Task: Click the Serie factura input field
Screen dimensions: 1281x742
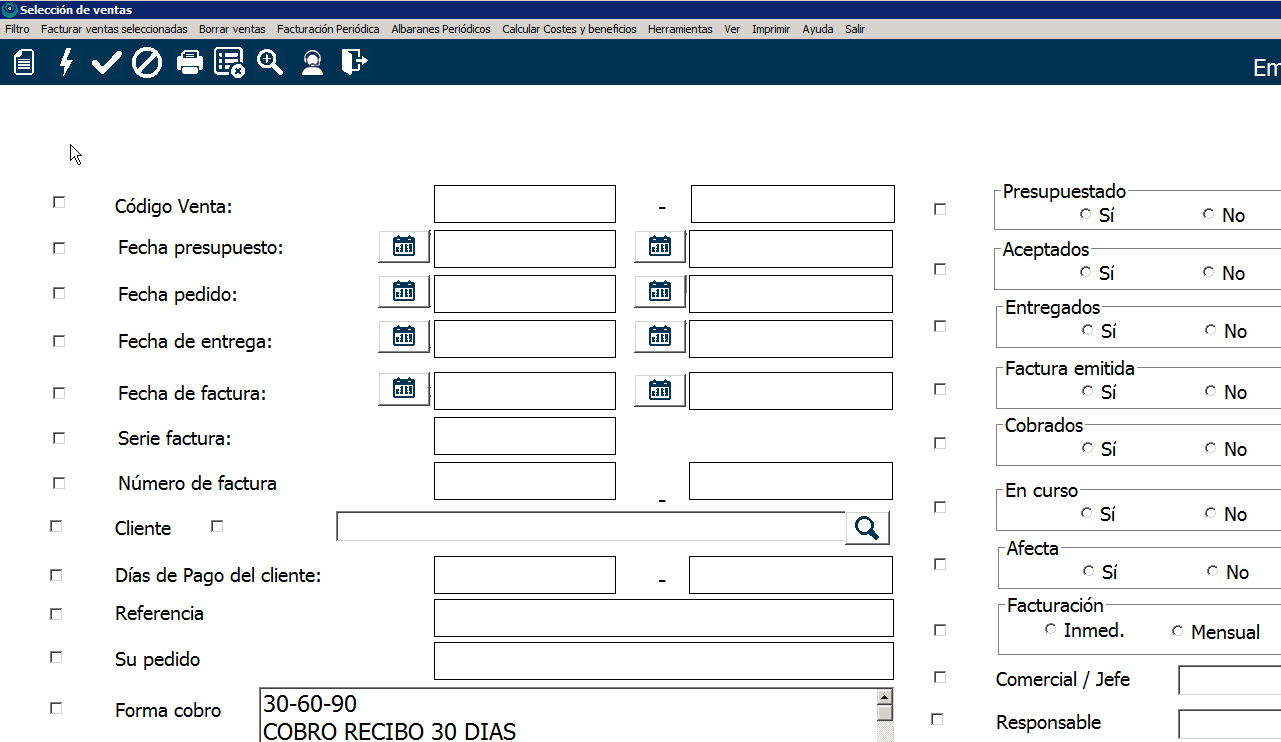Action: point(524,436)
